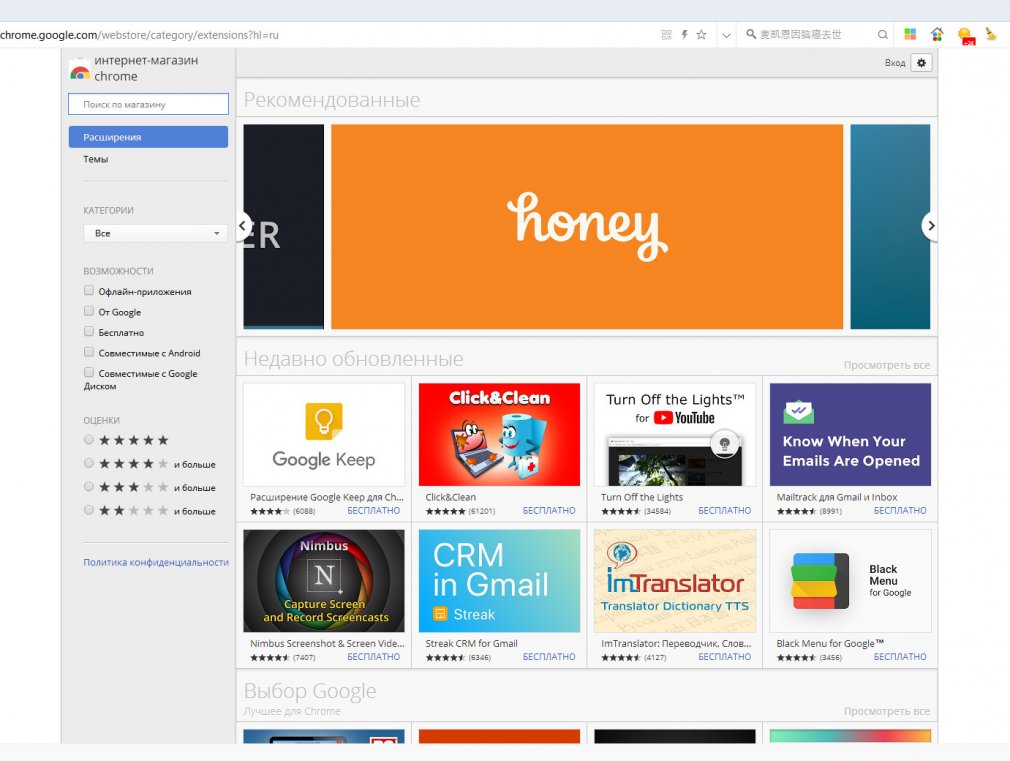Open the Nimbus Screenshot extension tile

point(324,581)
